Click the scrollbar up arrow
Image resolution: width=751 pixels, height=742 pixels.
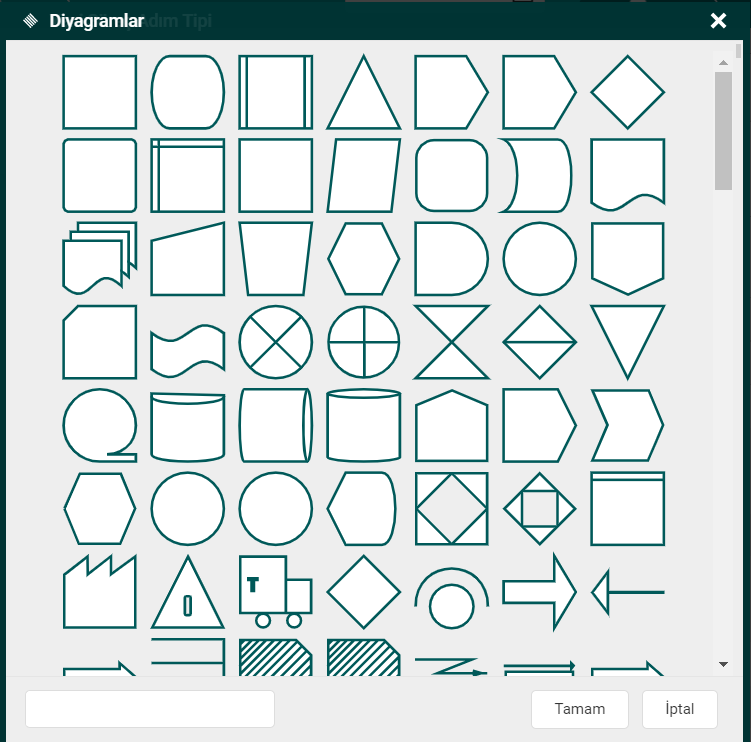tap(723, 62)
